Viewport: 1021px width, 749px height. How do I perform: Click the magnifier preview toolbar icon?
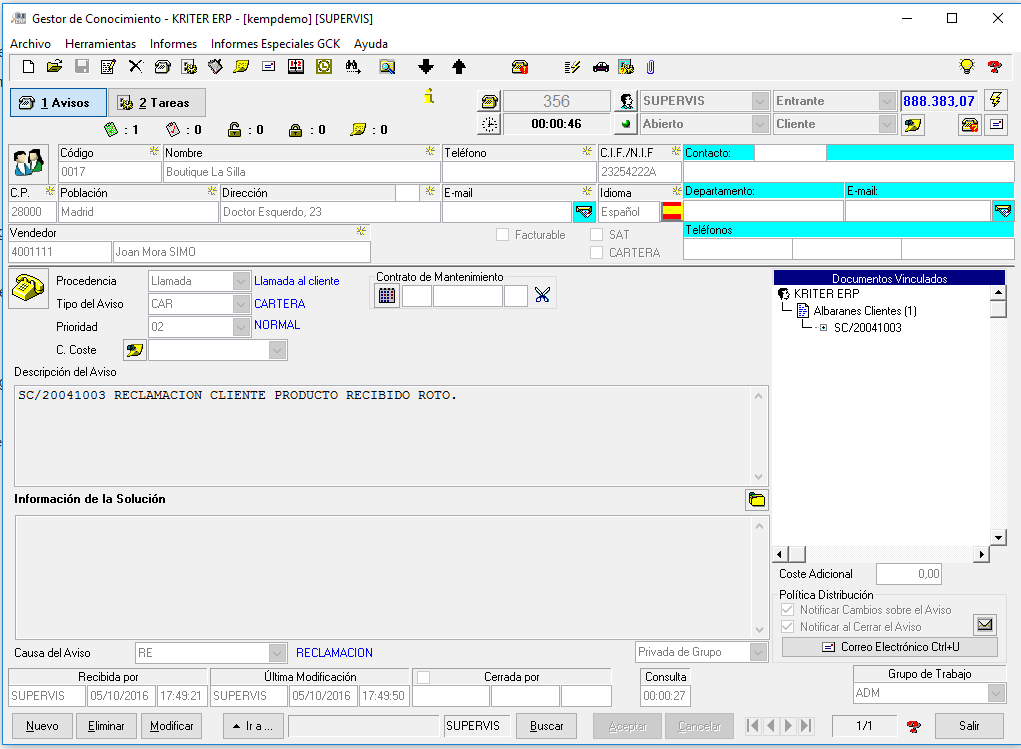[387, 66]
